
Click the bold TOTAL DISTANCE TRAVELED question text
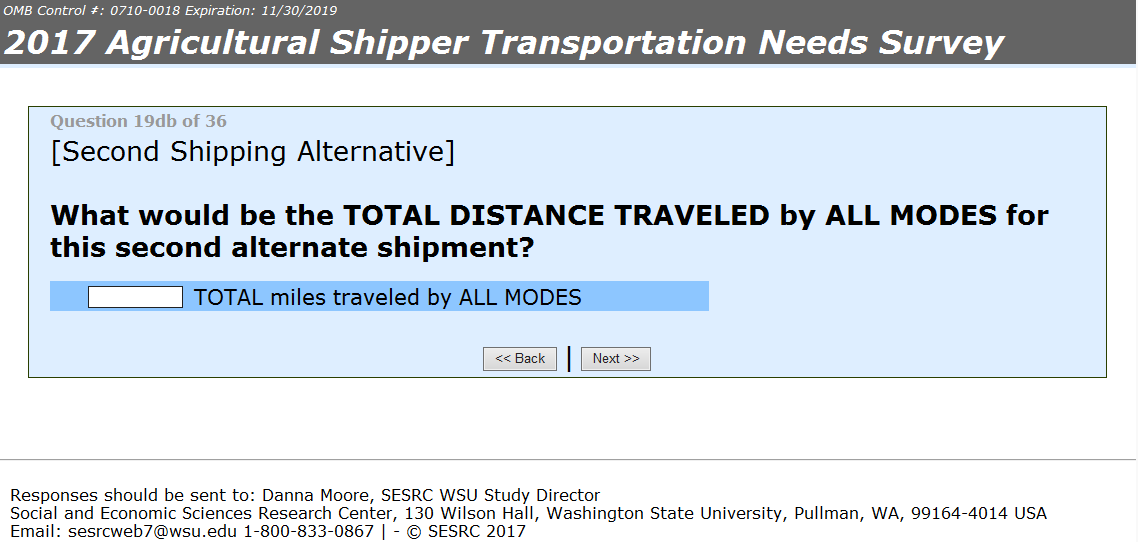pos(549,231)
